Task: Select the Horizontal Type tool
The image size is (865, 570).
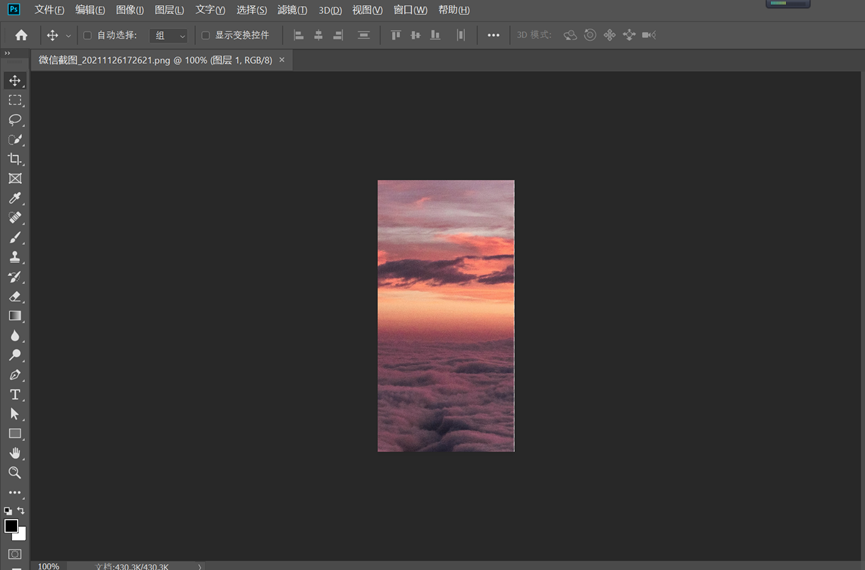Action: click(15, 394)
